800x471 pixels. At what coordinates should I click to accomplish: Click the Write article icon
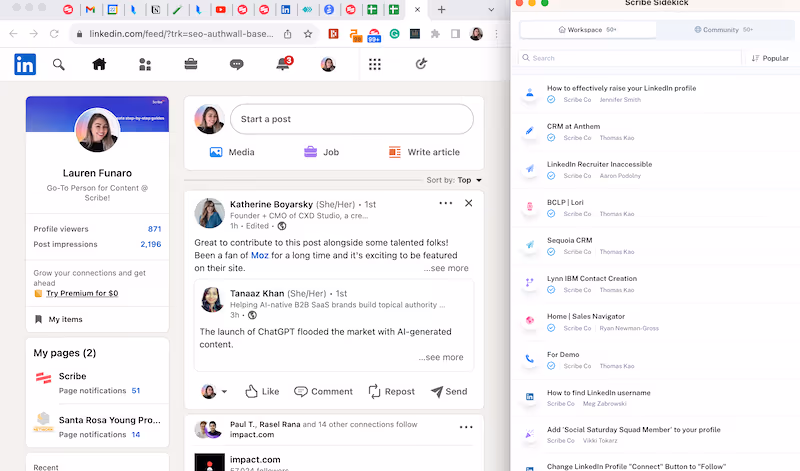coord(395,152)
